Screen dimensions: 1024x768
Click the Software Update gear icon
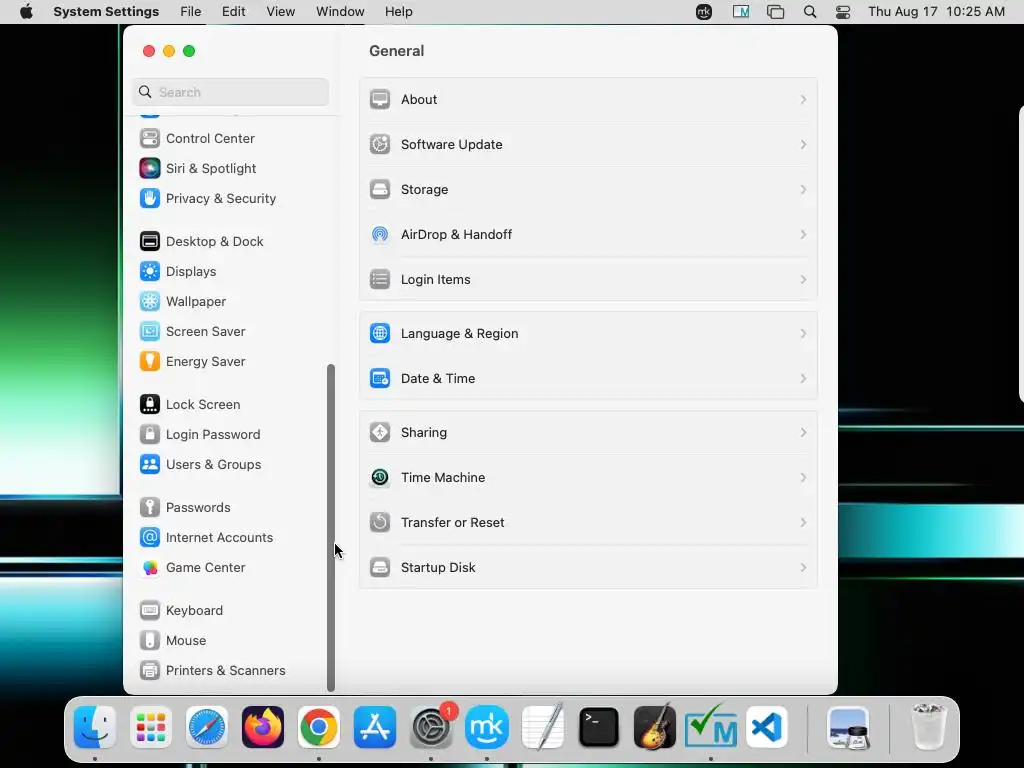(x=380, y=144)
